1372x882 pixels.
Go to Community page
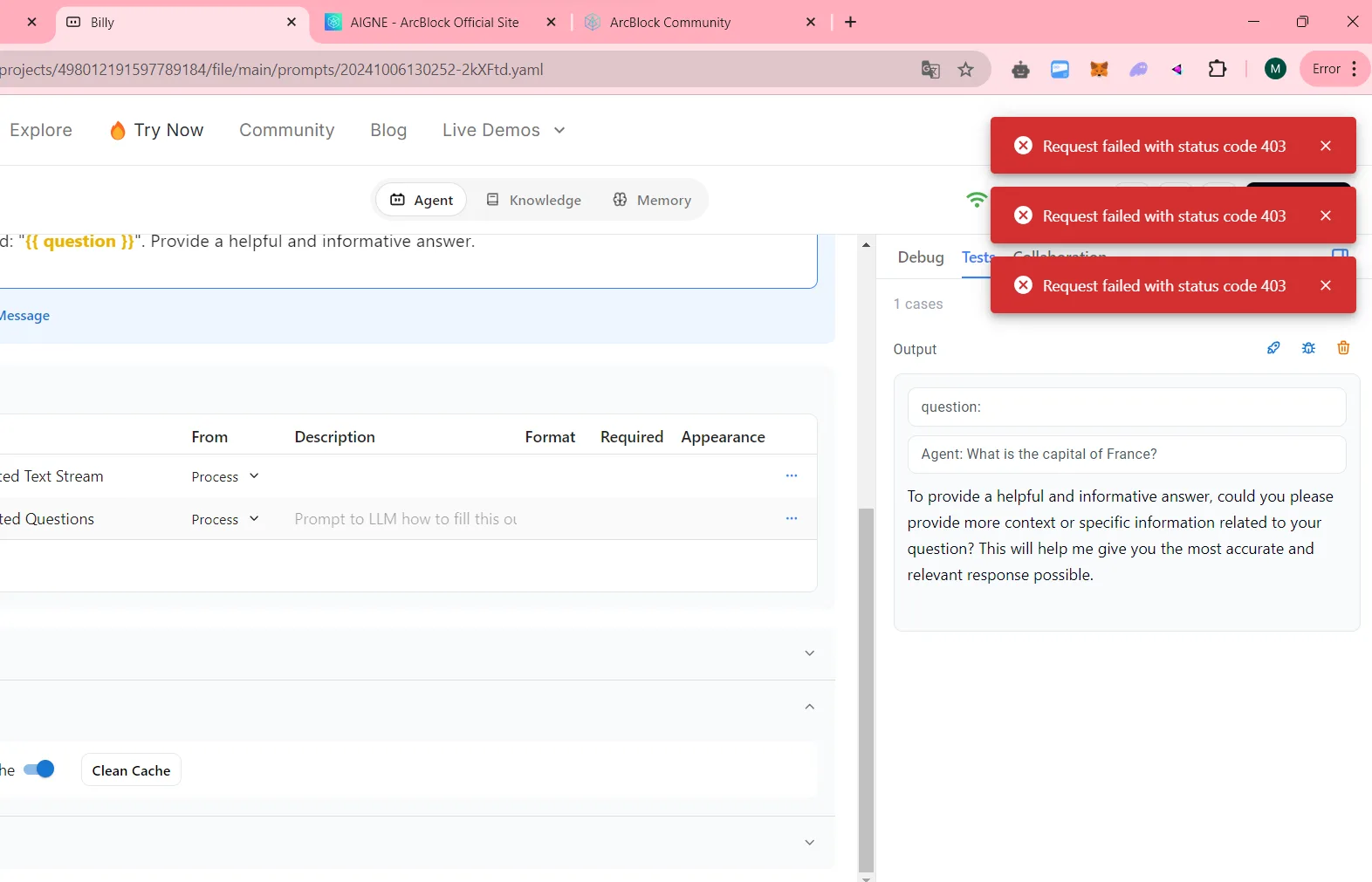pyautogui.click(x=287, y=130)
